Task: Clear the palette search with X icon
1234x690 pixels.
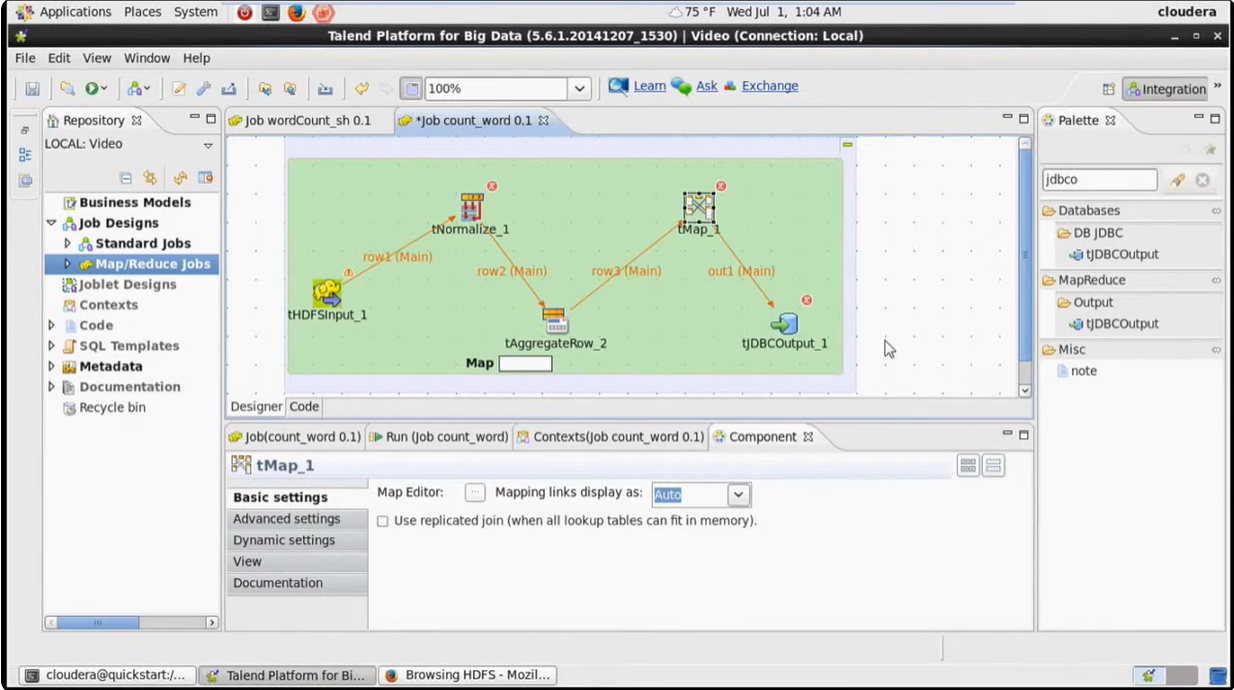Action: 1202,180
